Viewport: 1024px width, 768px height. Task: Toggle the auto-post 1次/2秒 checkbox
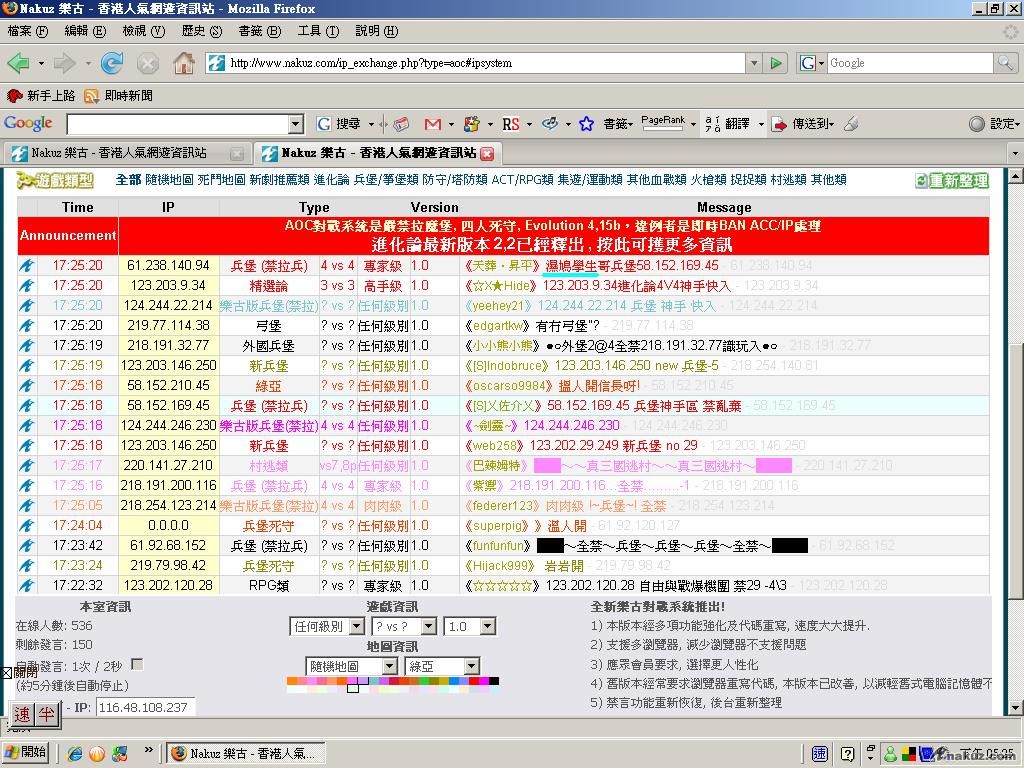point(137,664)
